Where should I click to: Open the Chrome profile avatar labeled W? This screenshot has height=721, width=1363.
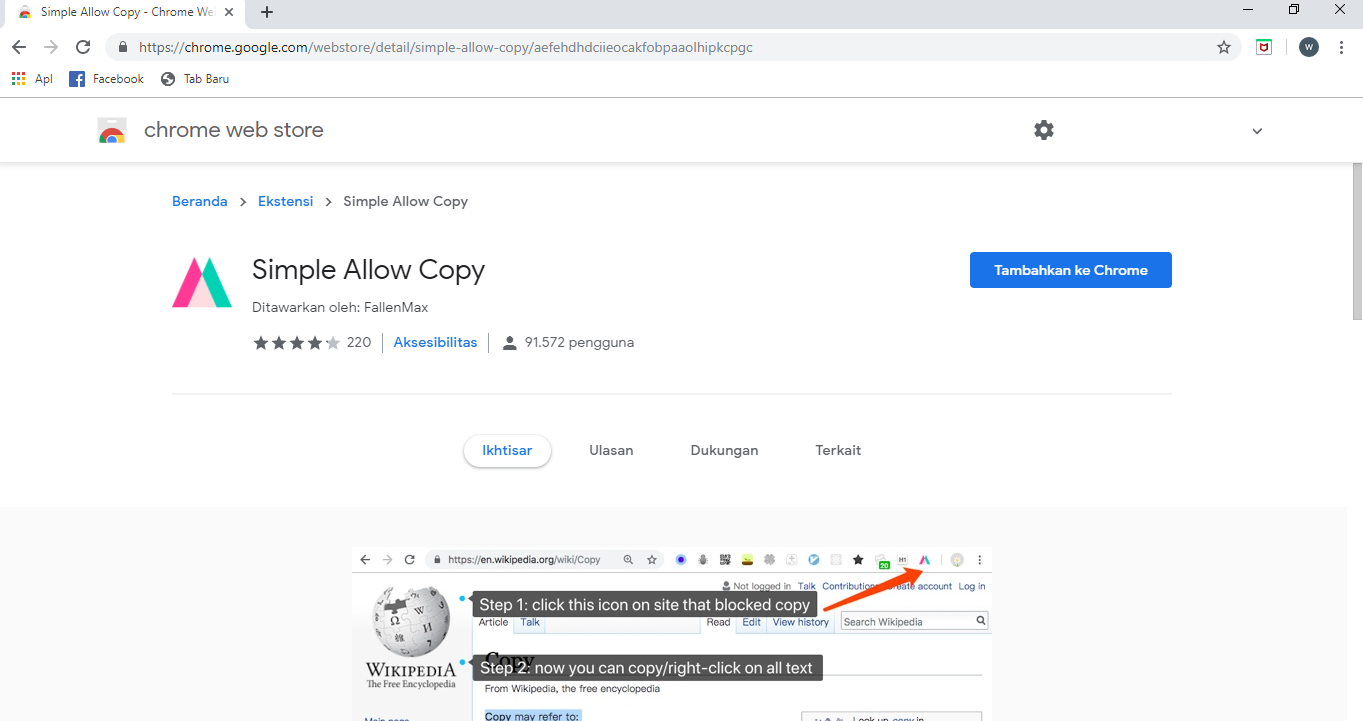point(1308,46)
